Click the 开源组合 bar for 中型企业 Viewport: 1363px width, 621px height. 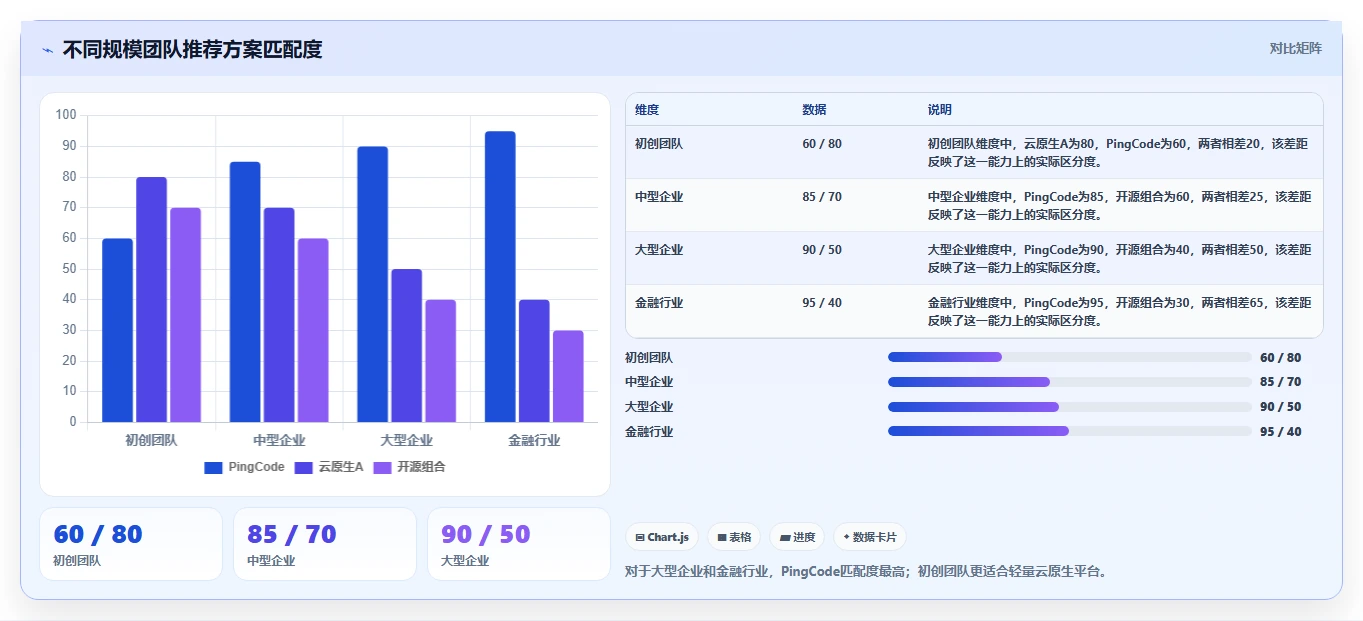click(313, 330)
